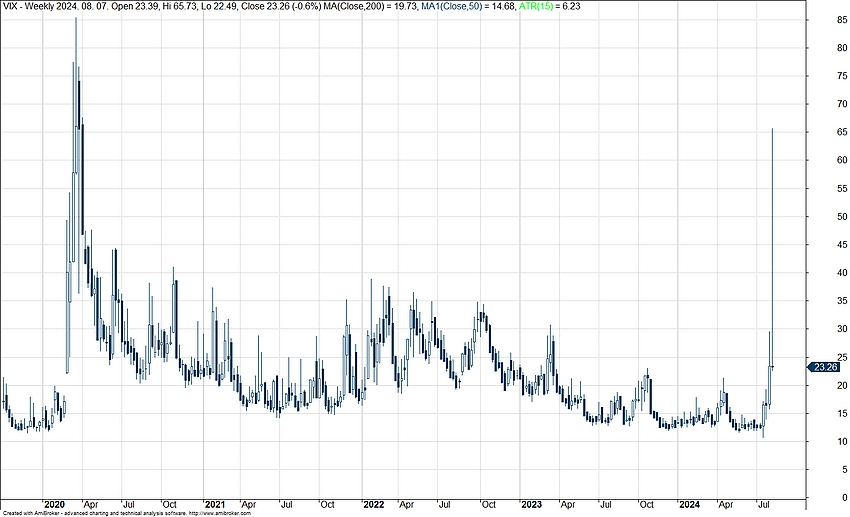The image size is (850, 517).
Task: Click the 2023 year label on time axis
Action: [x=532, y=505]
